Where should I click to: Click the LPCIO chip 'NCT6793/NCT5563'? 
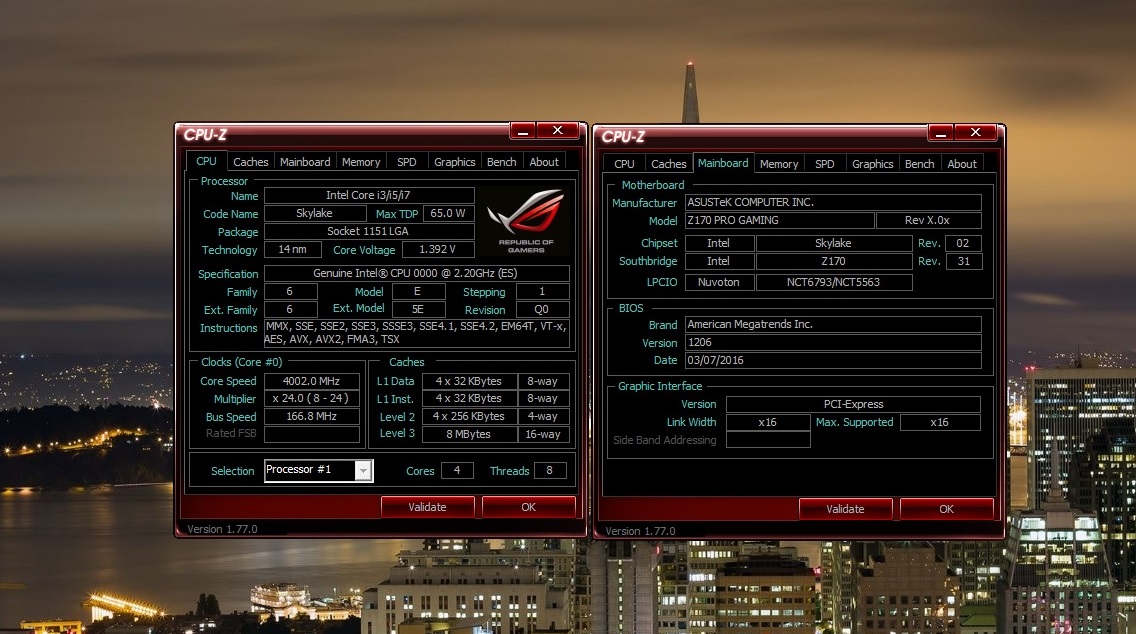tap(834, 283)
